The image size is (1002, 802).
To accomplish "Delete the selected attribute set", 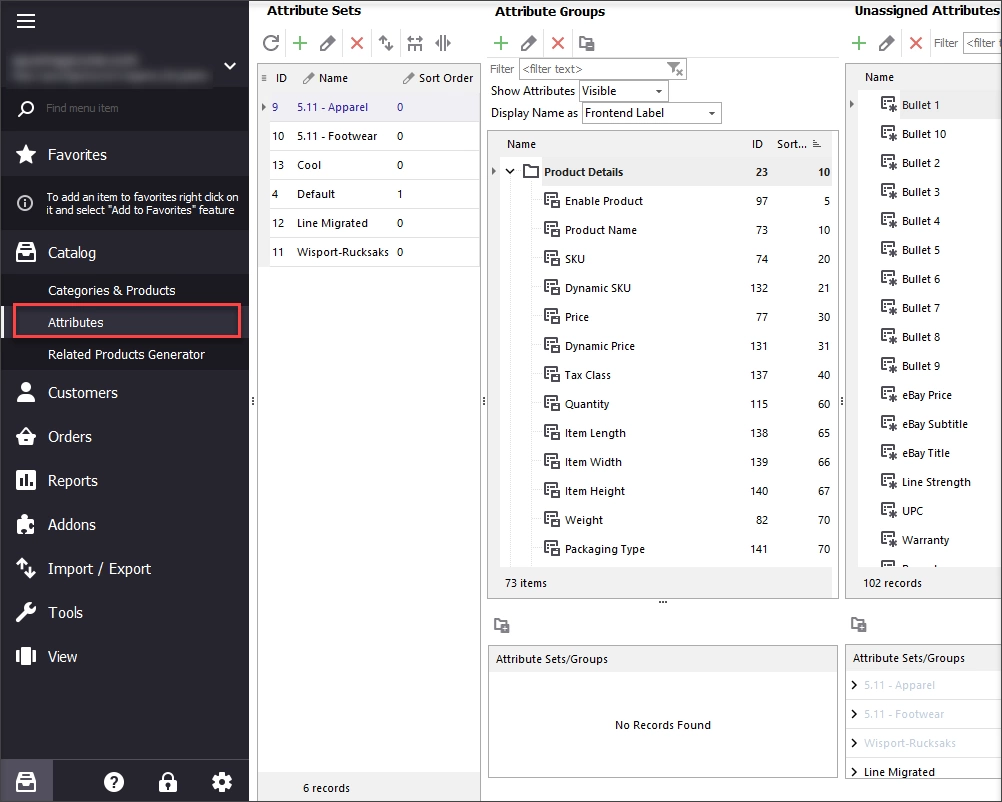I will point(357,43).
